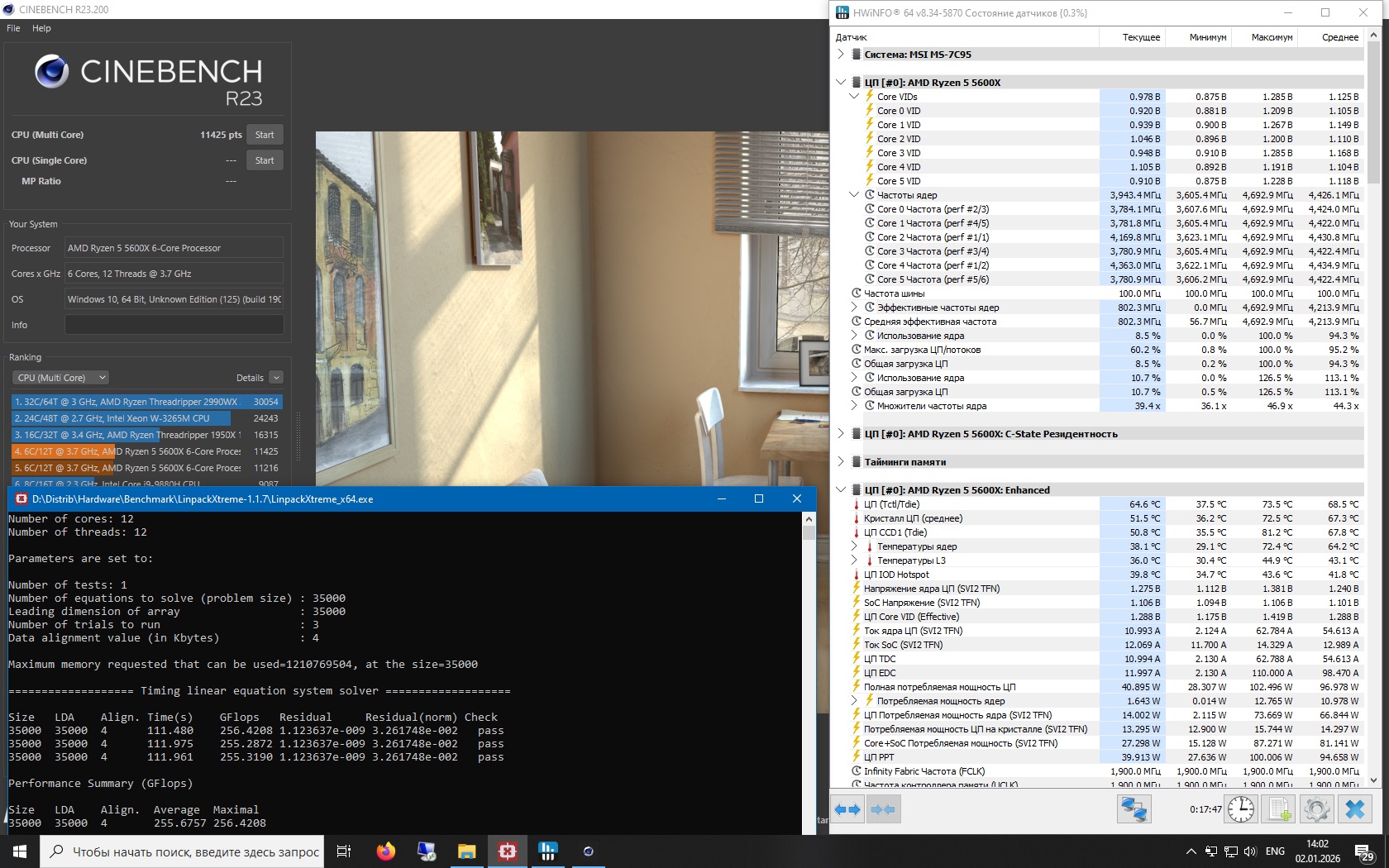Switch to HWiNFO taskbar icon
Viewport: 1389px width, 868px height.
click(547, 851)
